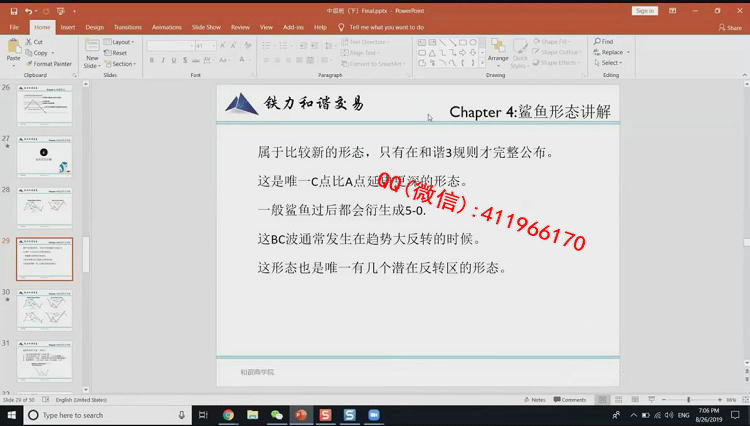Click zoom in plus button

click(719, 400)
